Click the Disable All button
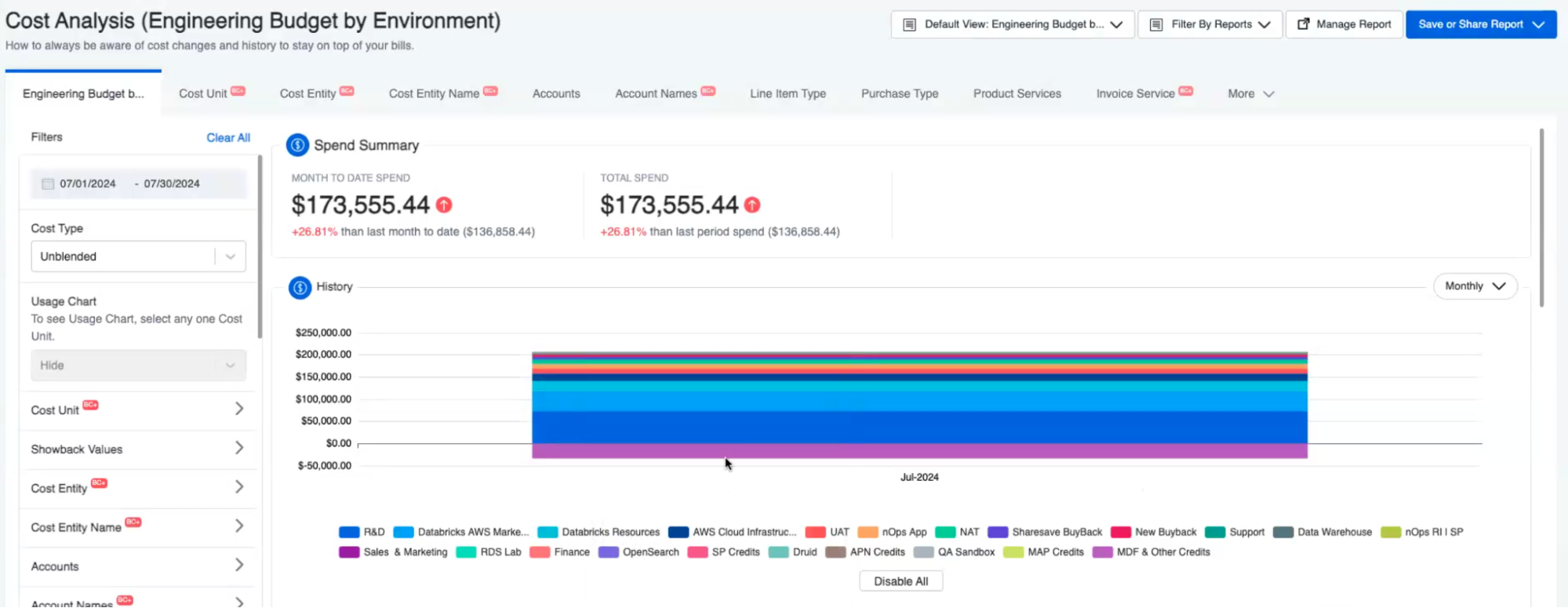1568x608 pixels. (x=900, y=581)
